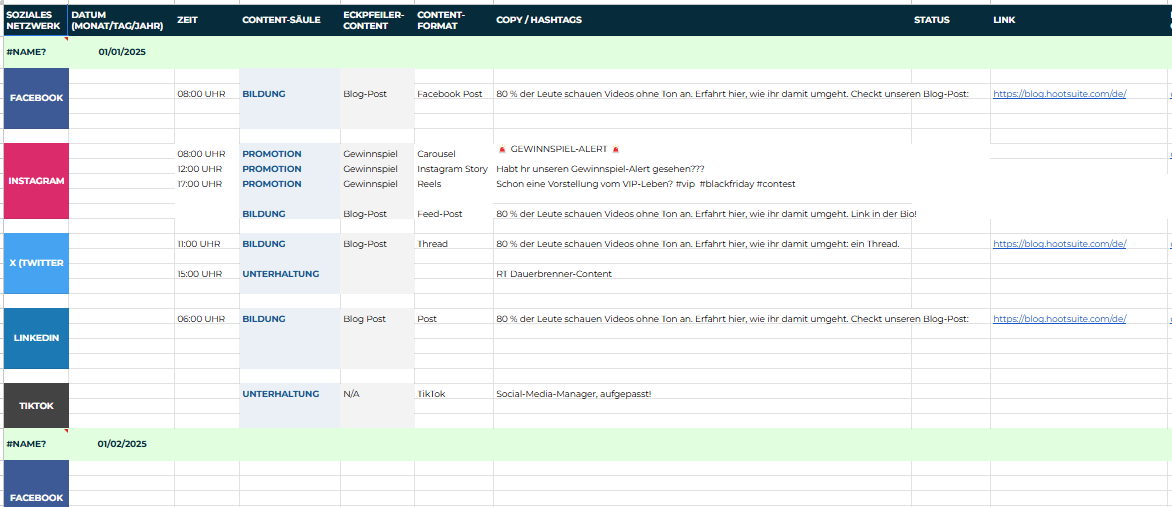
Task: Select PROMOTION in the Carousel row
Action: (x=272, y=154)
